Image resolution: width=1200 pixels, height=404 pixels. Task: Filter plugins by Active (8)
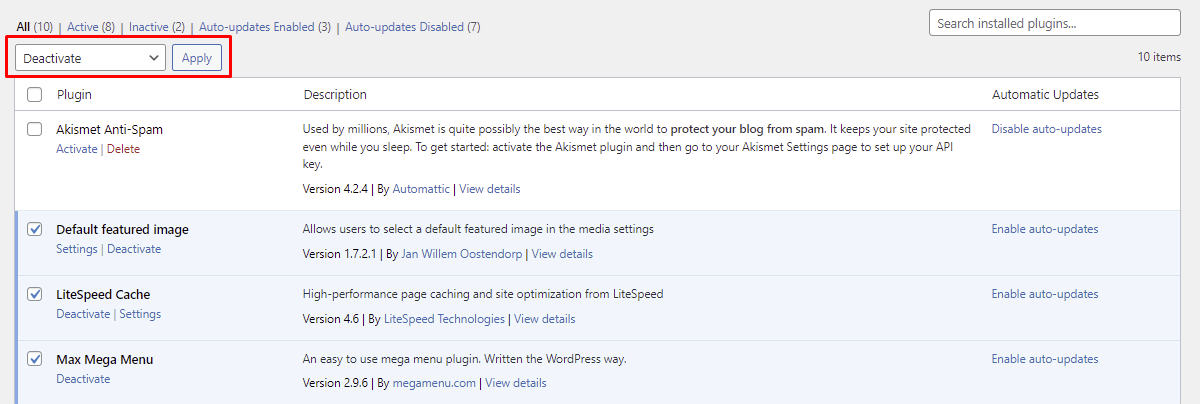coord(90,27)
